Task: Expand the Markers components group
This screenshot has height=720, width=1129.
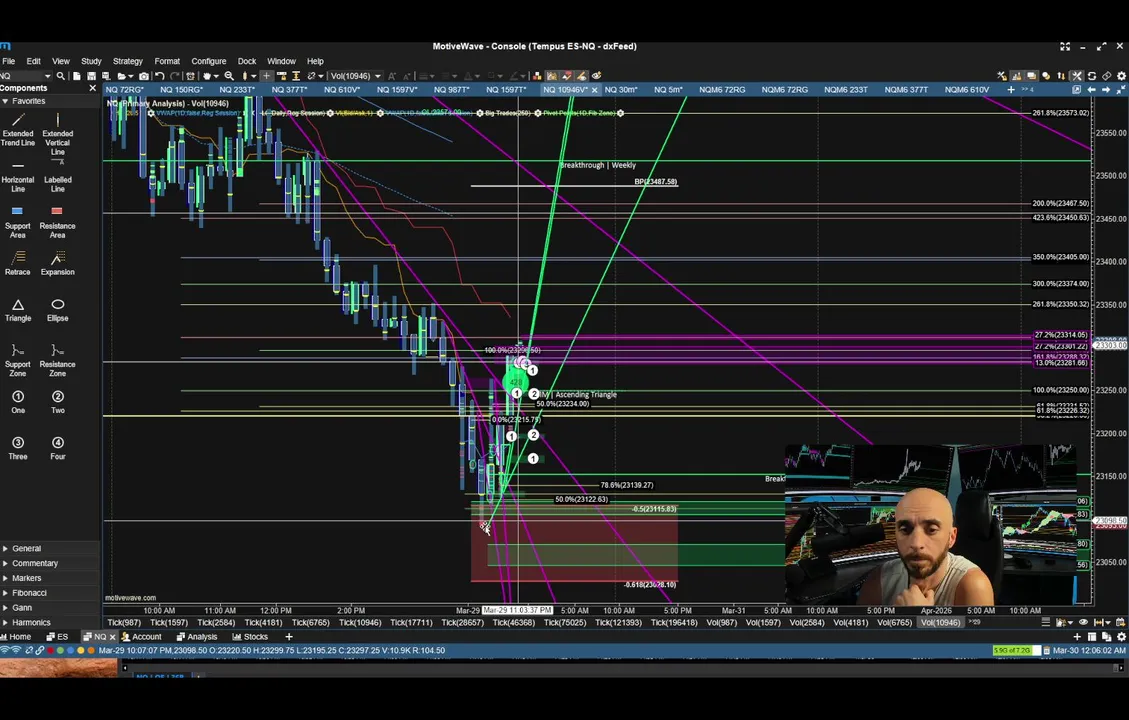Action: point(27,578)
